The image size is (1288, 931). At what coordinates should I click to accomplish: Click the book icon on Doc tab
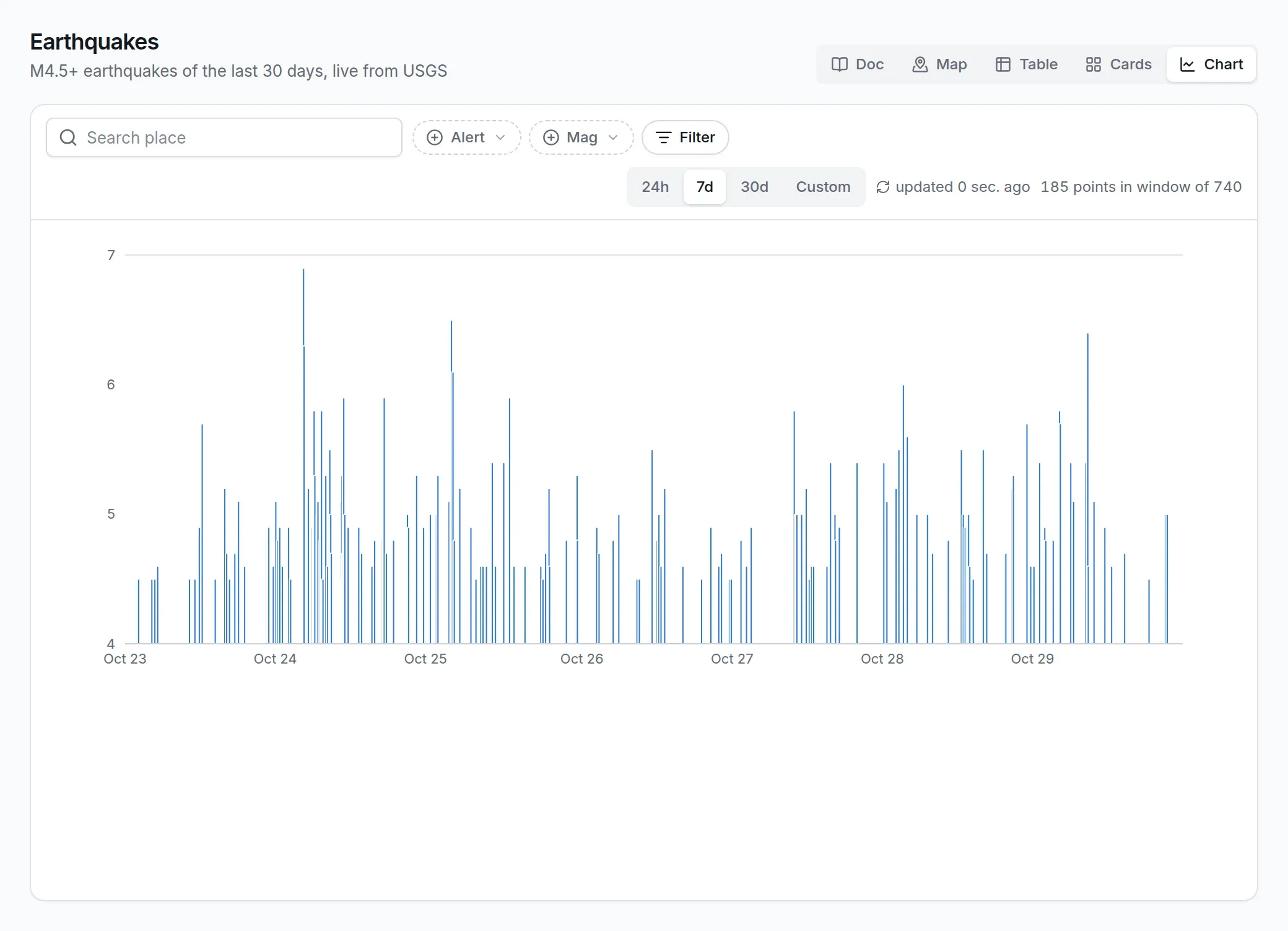point(839,64)
